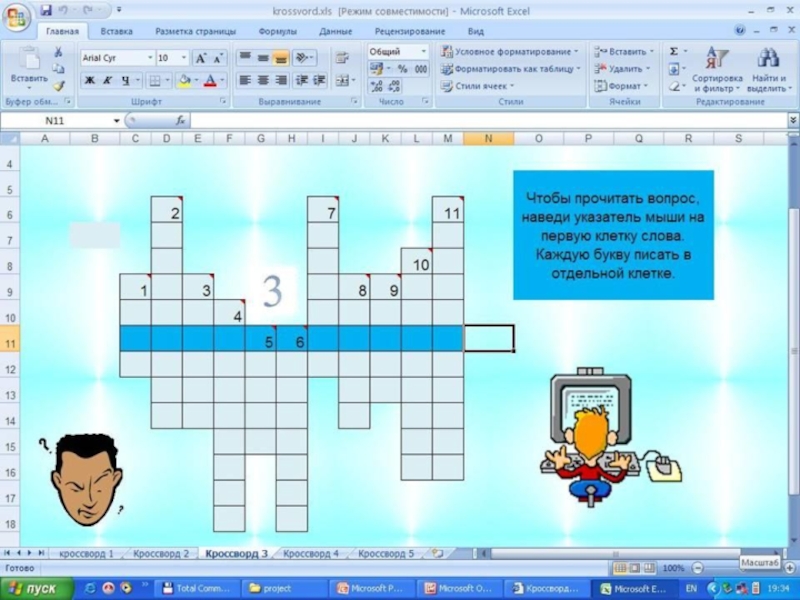Toggle underline Ч formatting
This screenshot has height=600, width=800.
tap(125, 81)
